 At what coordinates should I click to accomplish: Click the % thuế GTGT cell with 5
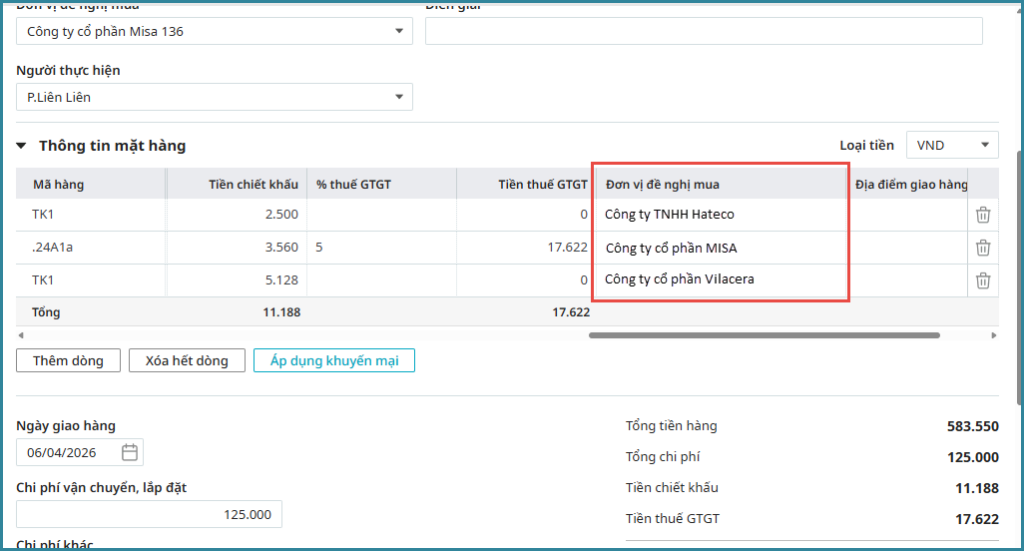(381, 247)
